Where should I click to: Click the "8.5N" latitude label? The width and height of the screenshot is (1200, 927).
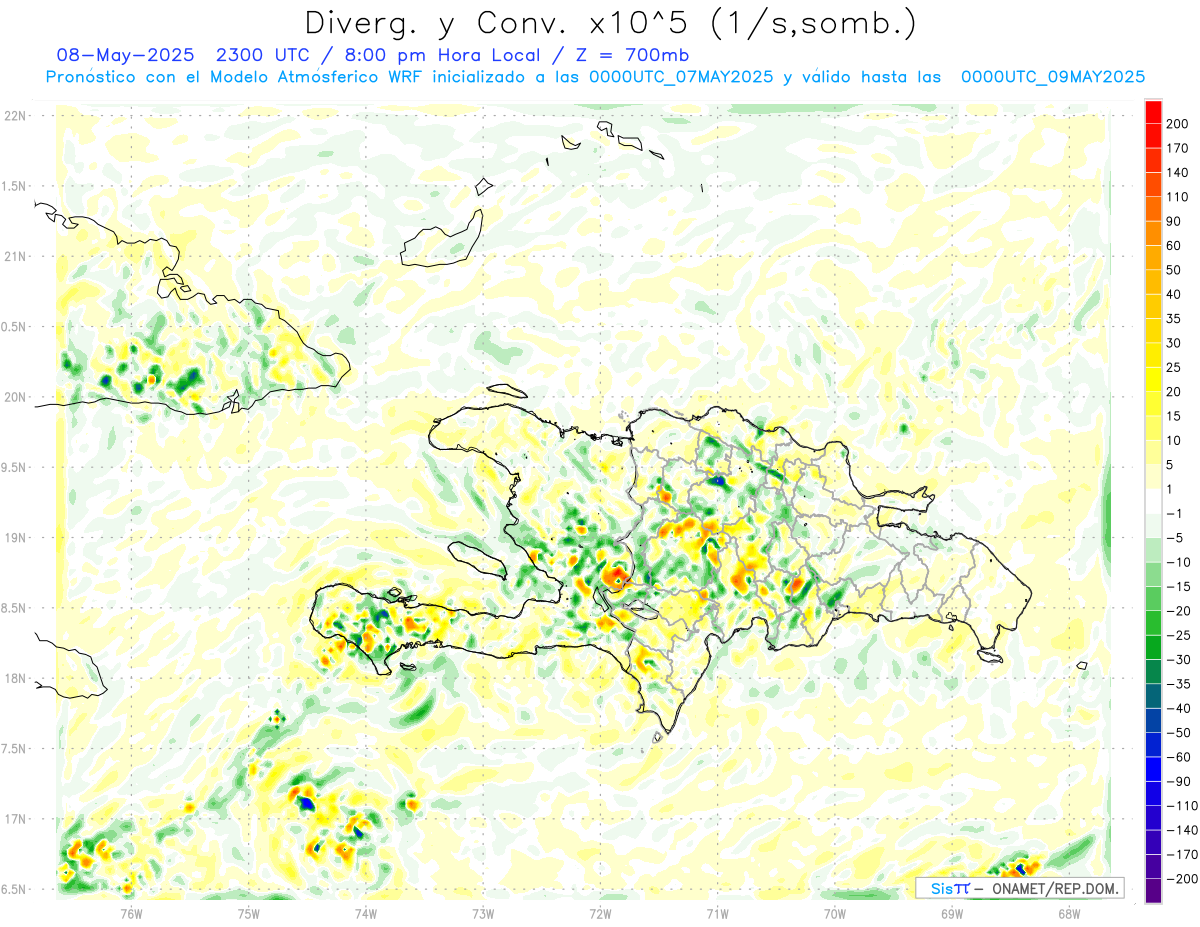[x=15, y=608]
